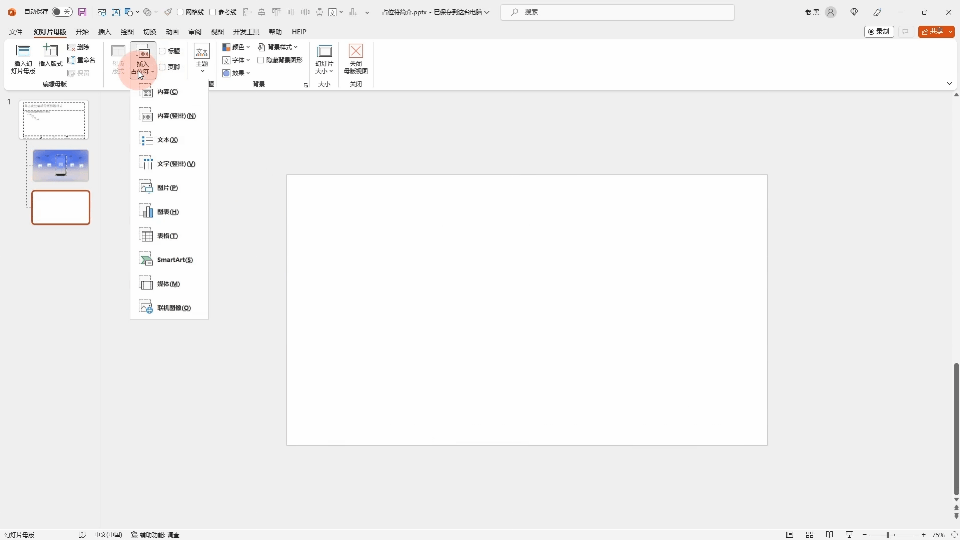The image size is (960, 540).
Task: Open the Close Master View button
Action: point(356,59)
